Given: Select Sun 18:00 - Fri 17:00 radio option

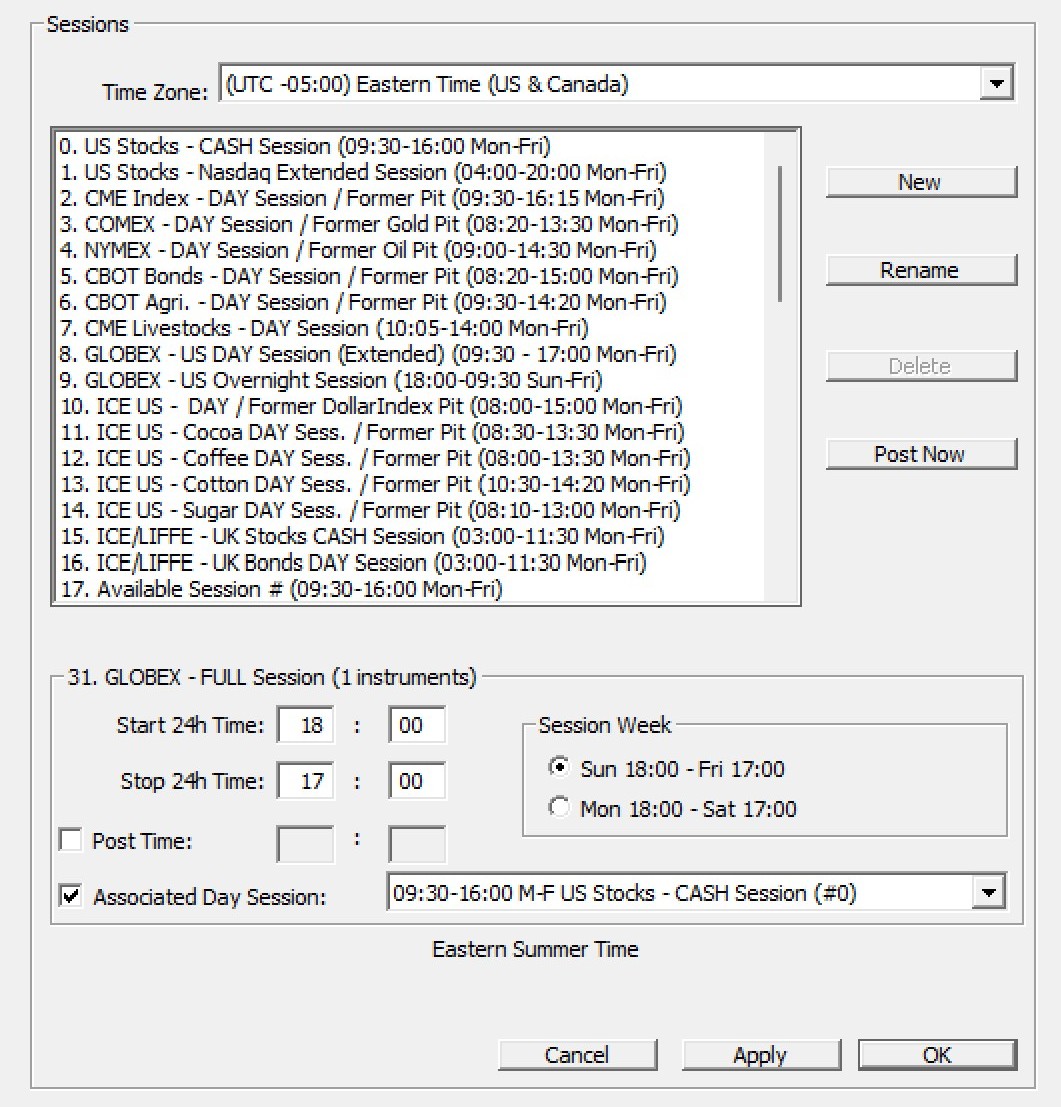Looking at the screenshot, I should click(558, 767).
